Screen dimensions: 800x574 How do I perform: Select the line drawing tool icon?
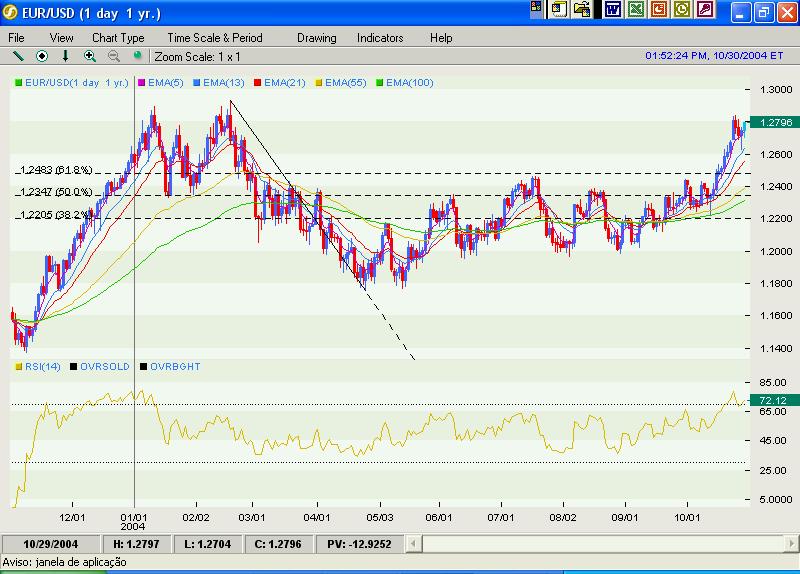click(x=17, y=56)
